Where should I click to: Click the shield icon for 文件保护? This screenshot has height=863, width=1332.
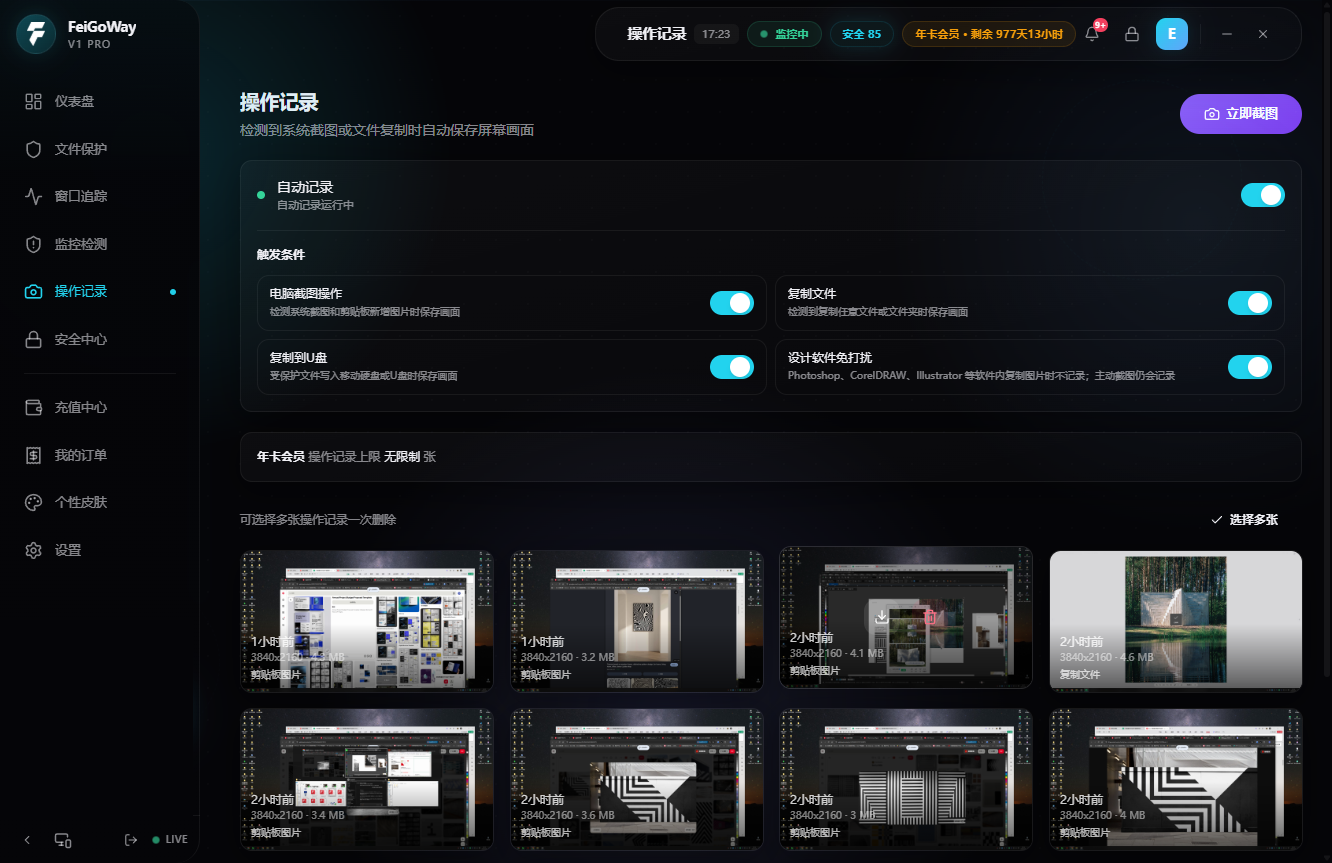(x=34, y=149)
